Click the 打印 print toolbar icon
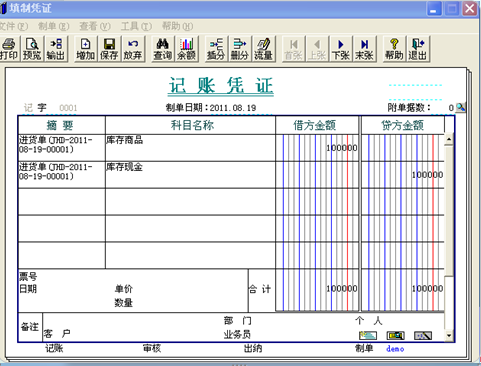The height and width of the screenshot is (366, 481). (9, 49)
